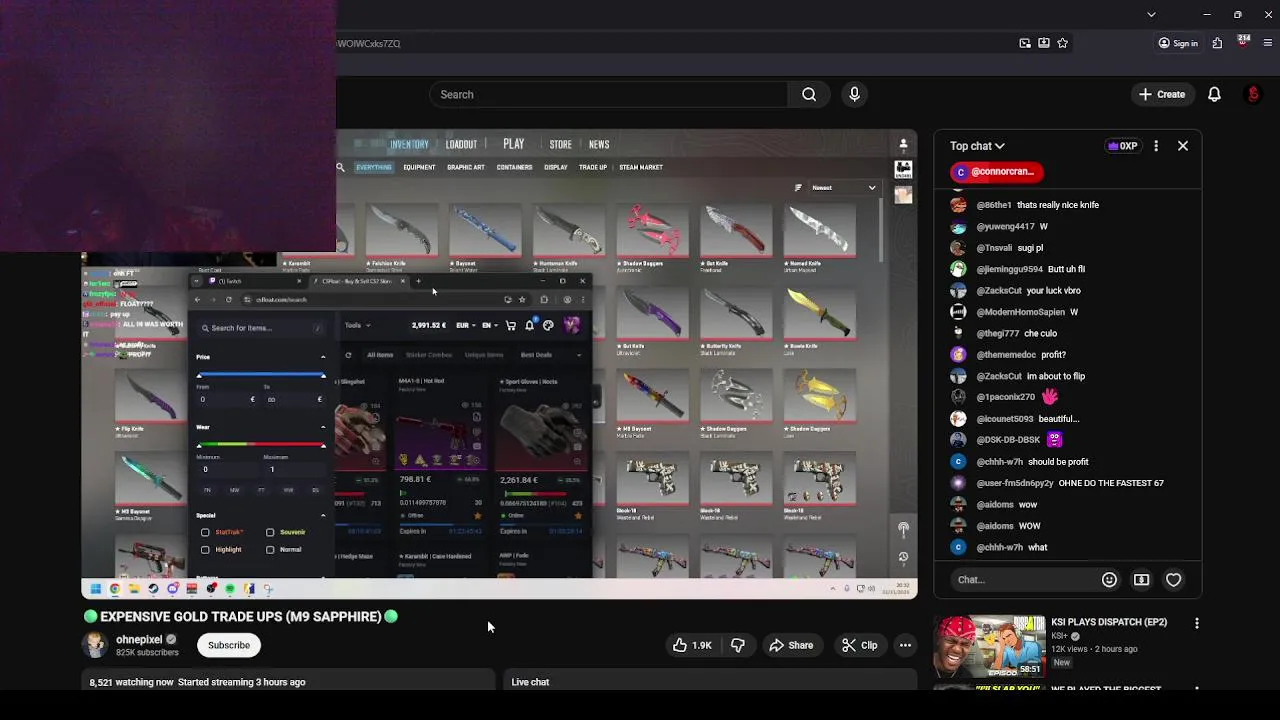Viewport: 1280px width, 720px height.
Task: Bookmark page with the star icon
Action: click(x=1062, y=43)
